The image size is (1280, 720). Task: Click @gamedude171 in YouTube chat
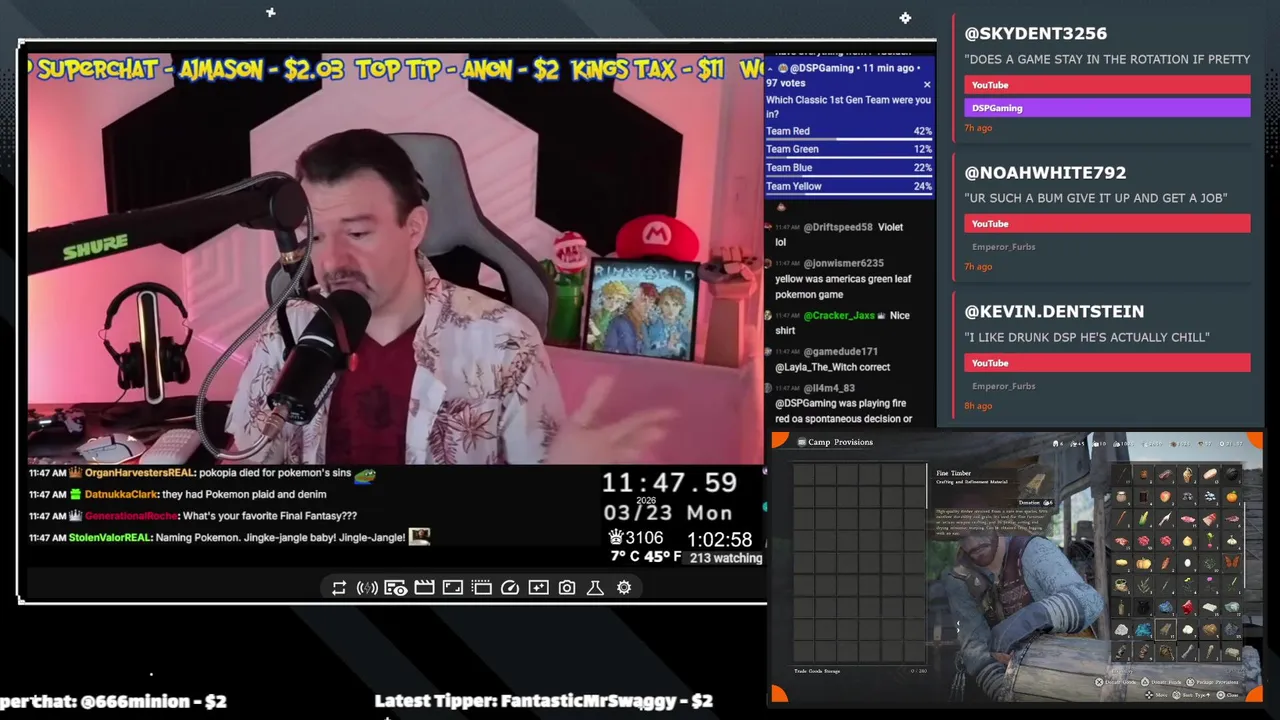(x=840, y=352)
